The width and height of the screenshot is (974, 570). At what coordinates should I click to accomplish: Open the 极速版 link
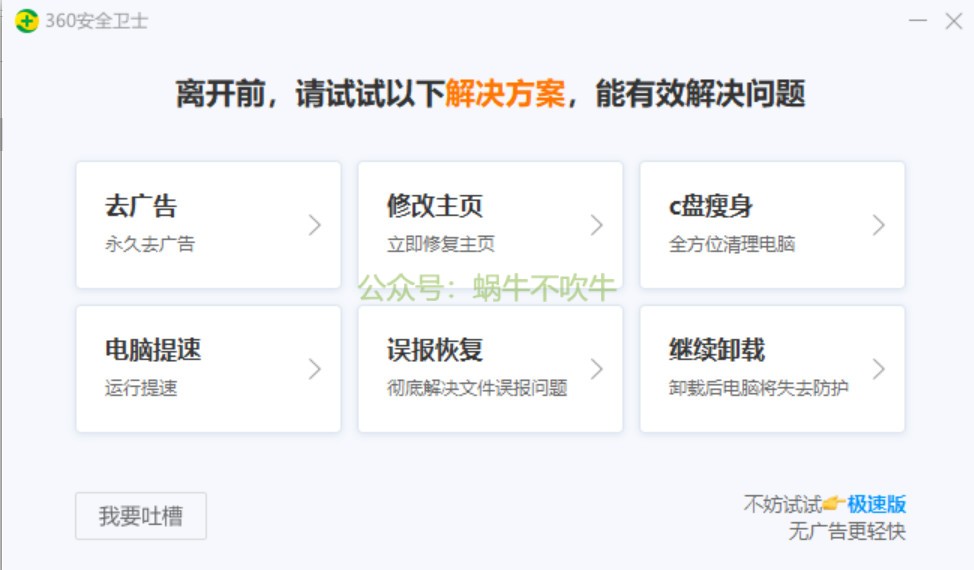coord(876,505)
